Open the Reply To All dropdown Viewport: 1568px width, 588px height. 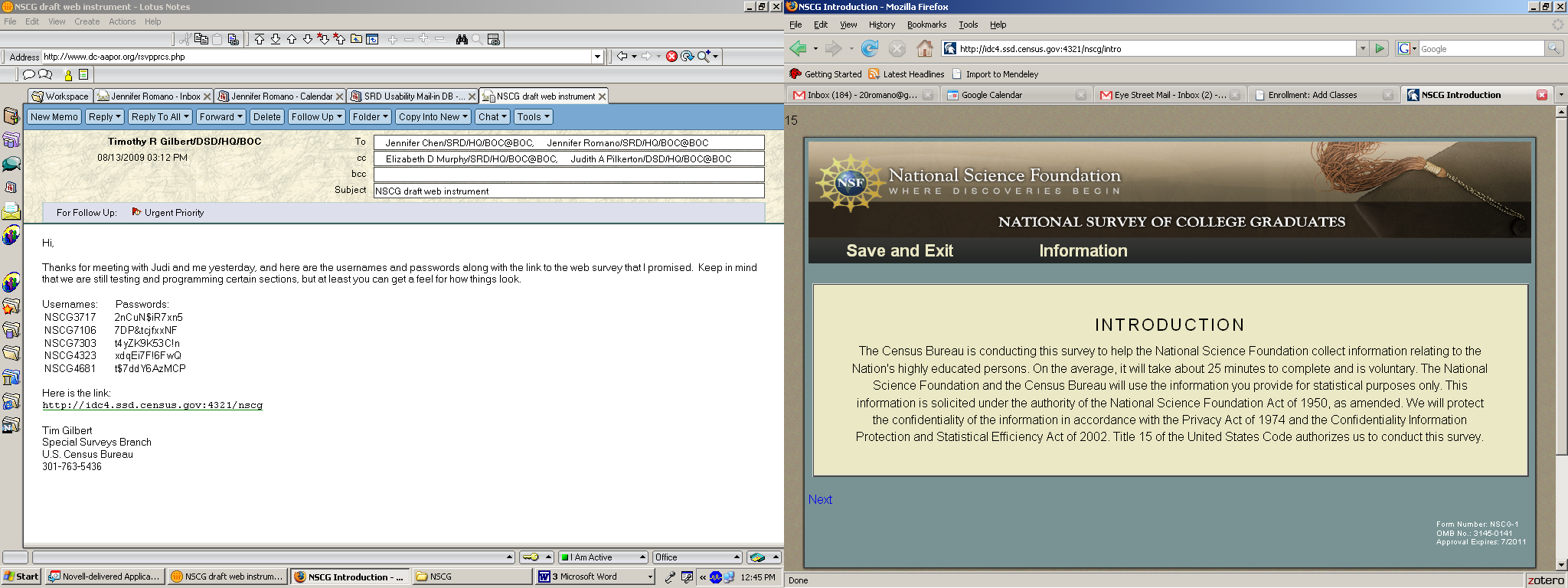click(159, 117)
